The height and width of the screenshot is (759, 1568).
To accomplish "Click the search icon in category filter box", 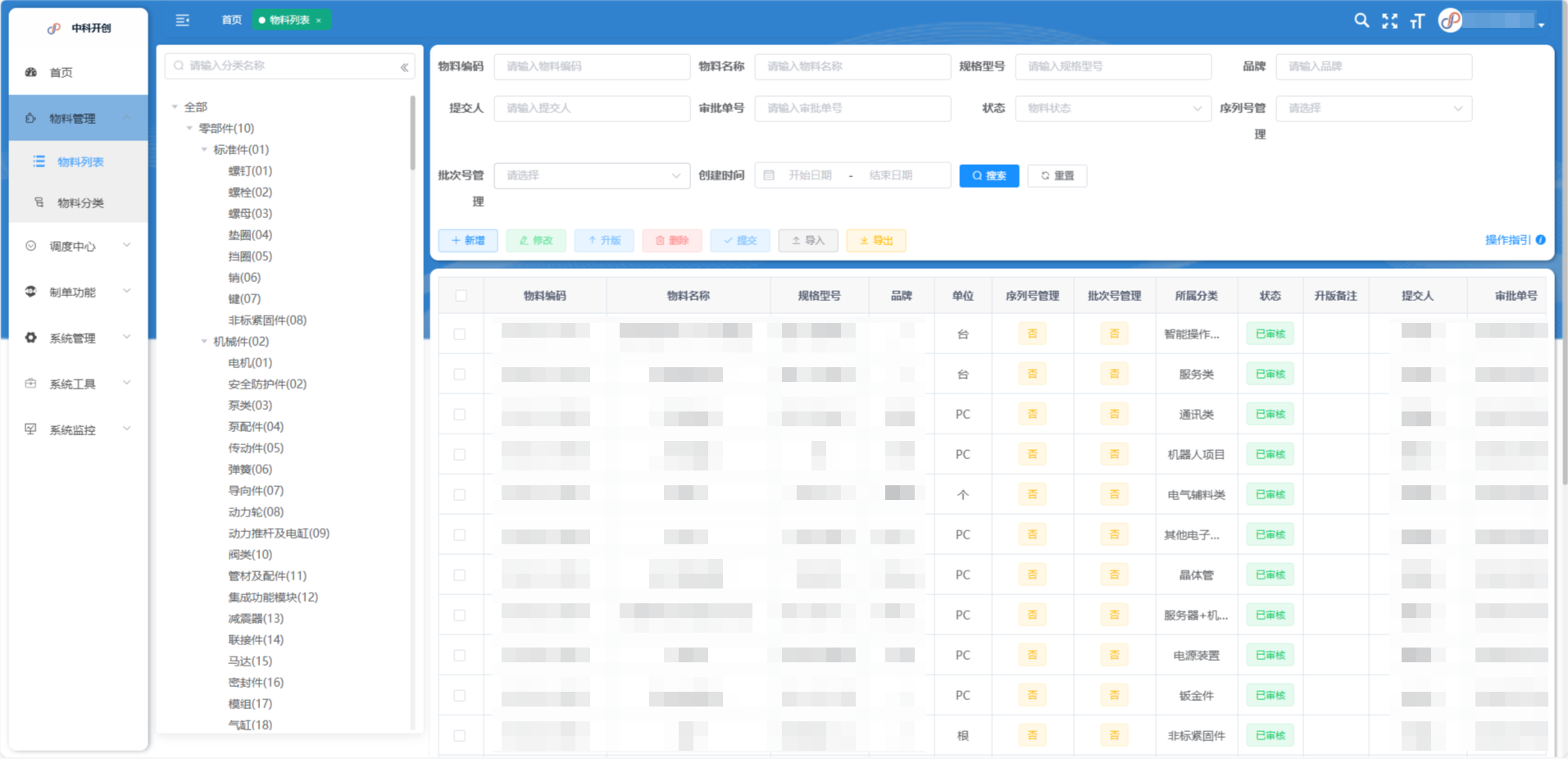I will [x=179, y=66].
